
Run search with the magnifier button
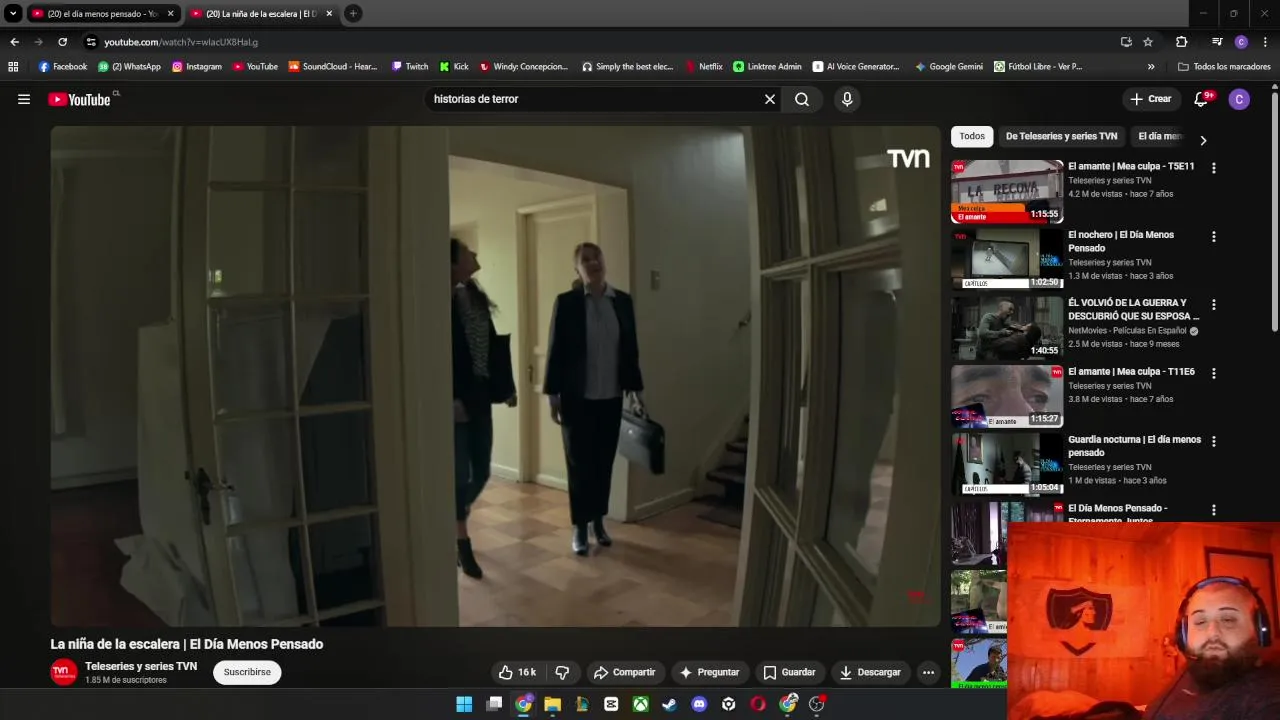(802, 99)
